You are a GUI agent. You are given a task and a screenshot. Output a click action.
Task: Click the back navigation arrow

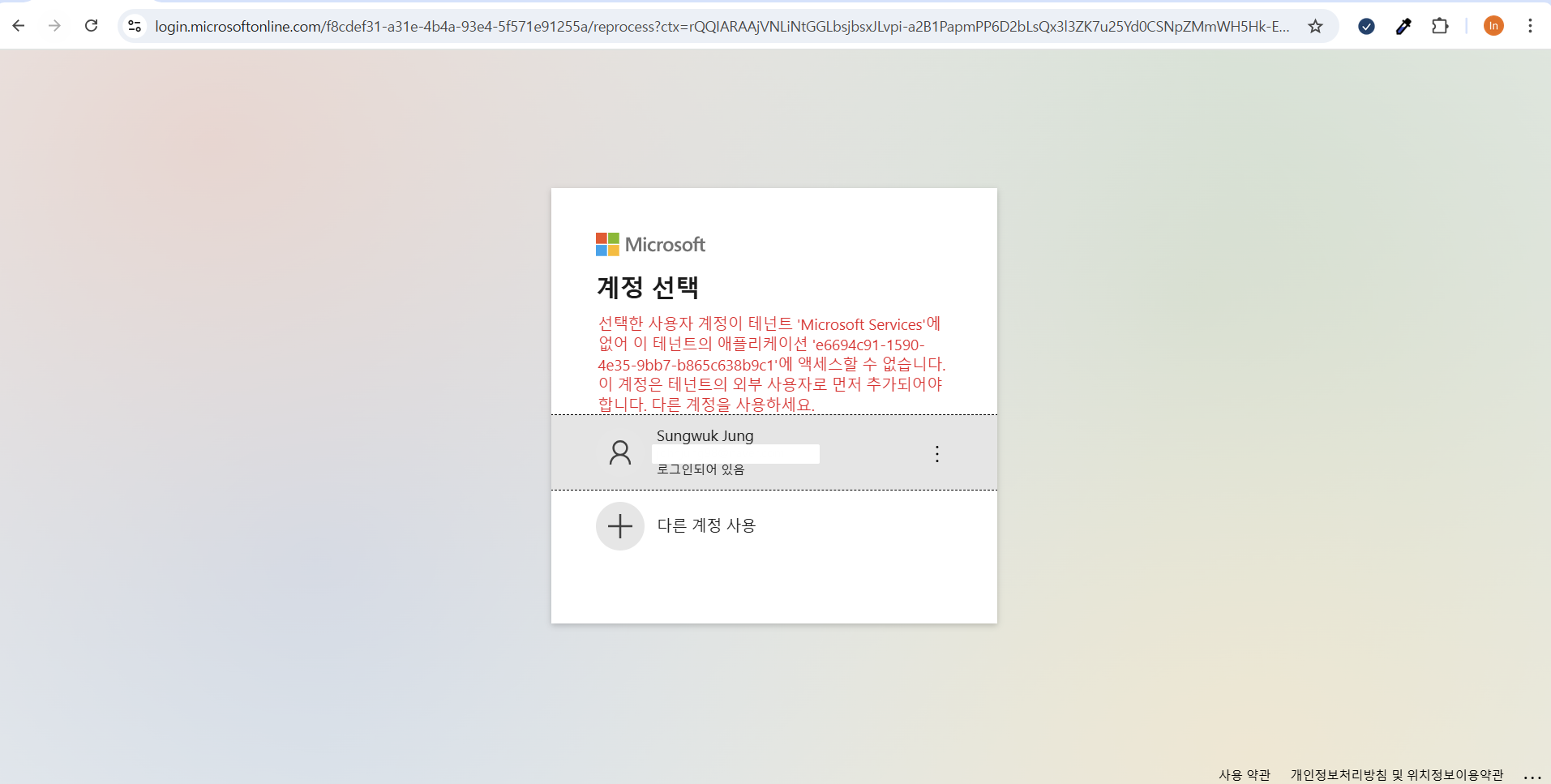19,26
